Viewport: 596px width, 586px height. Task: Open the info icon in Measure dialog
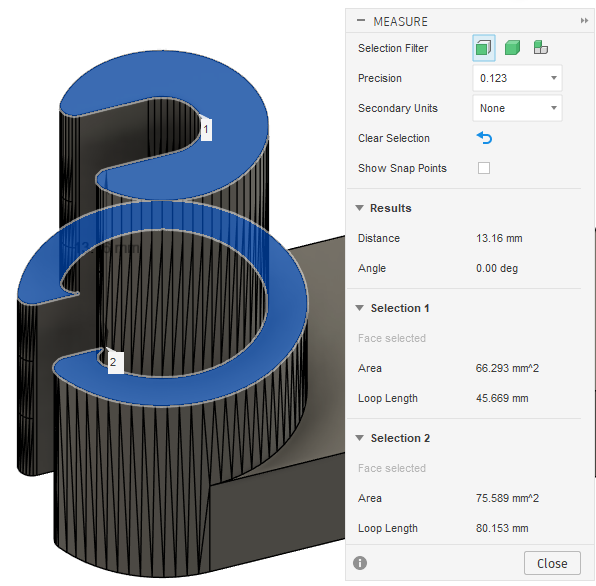[x=360, y=563]
